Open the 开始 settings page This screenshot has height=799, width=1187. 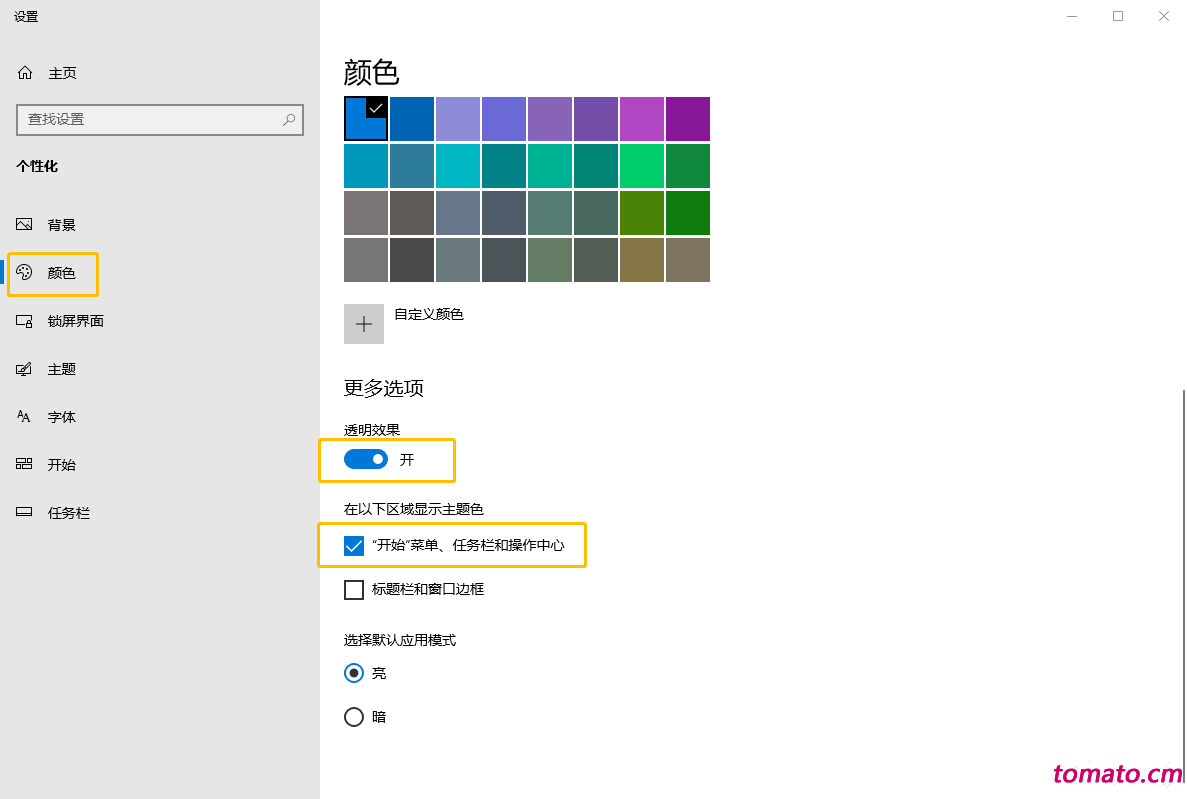(61, 465)
